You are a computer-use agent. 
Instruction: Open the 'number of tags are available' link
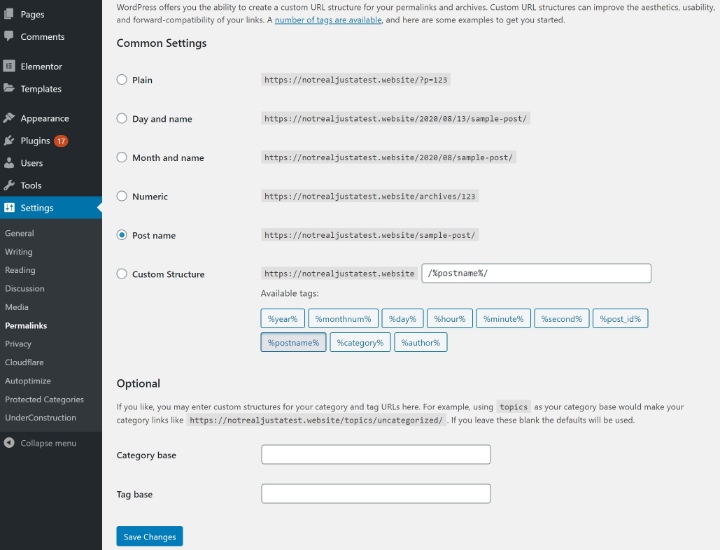(x=328, y=20)
